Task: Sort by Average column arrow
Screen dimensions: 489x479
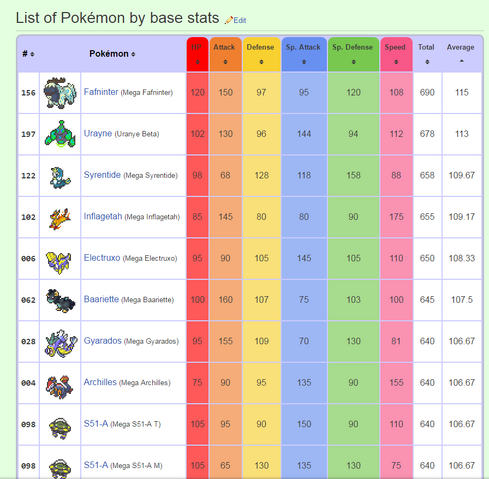Action: (462, 61)
